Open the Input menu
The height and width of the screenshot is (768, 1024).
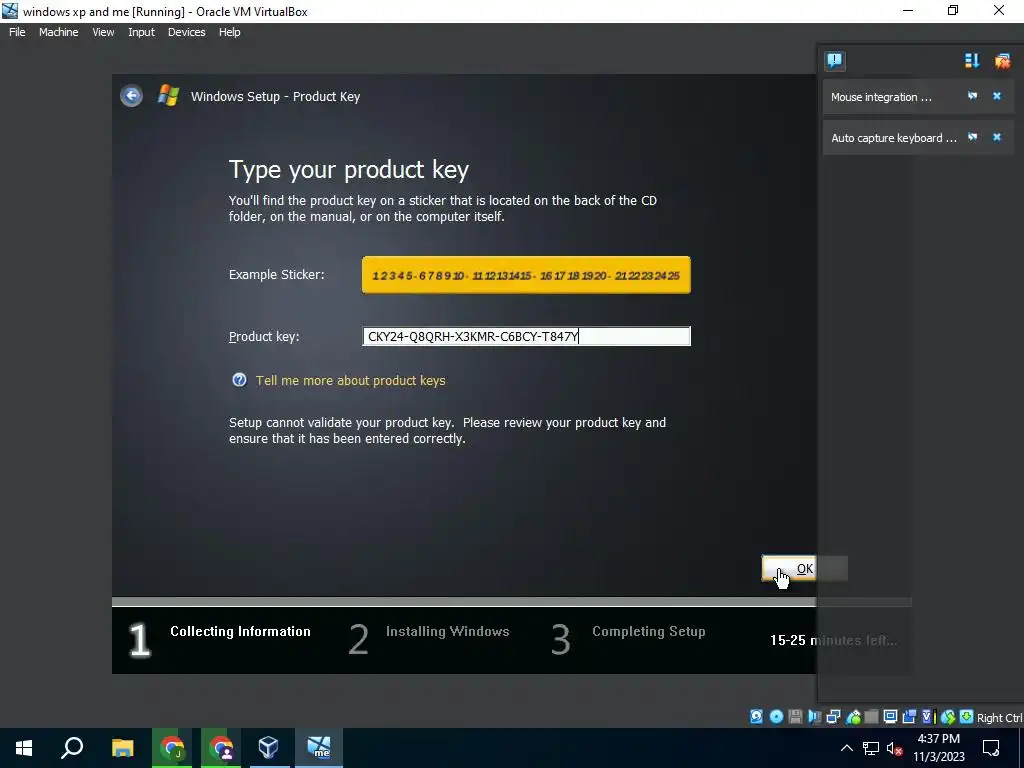(141, 32)
